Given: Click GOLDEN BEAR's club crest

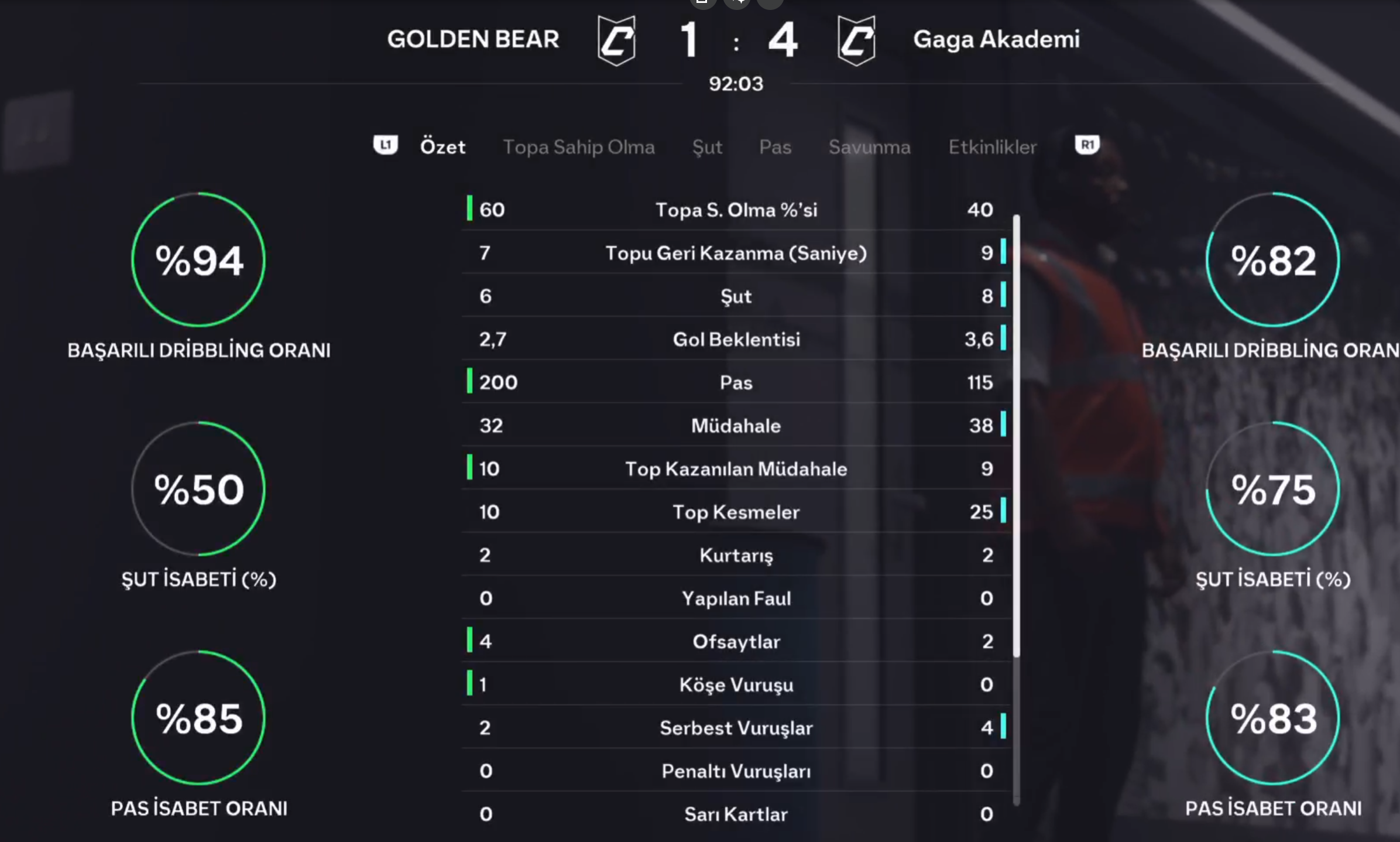Looking at the screenshot, I should coord(616,40).
